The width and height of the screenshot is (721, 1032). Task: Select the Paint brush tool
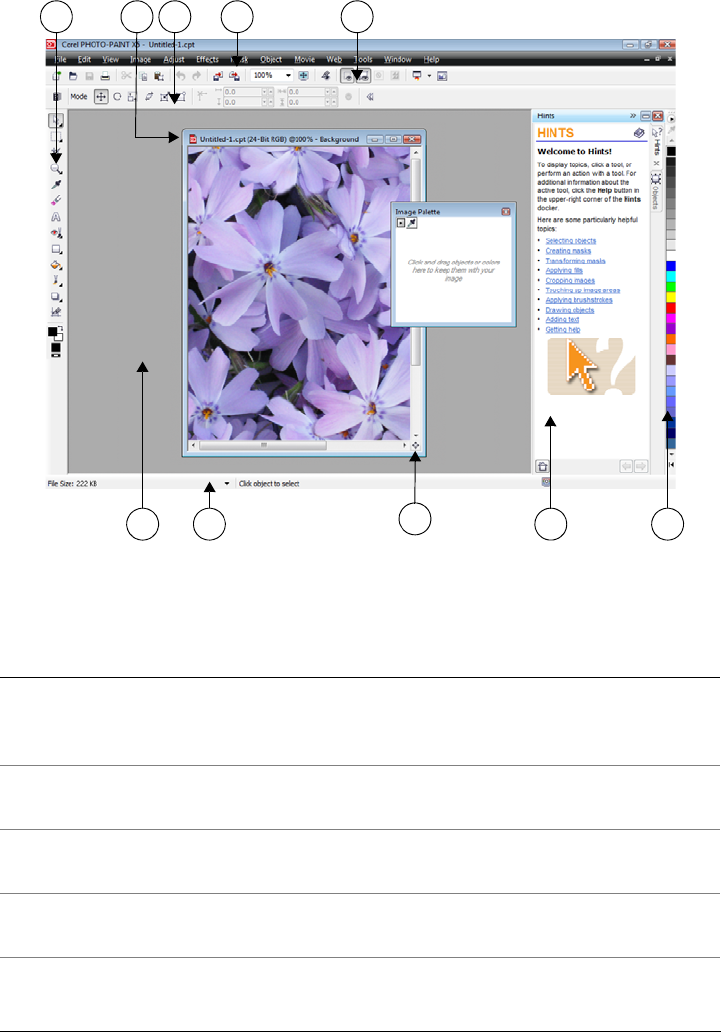[x=56, y=281]
